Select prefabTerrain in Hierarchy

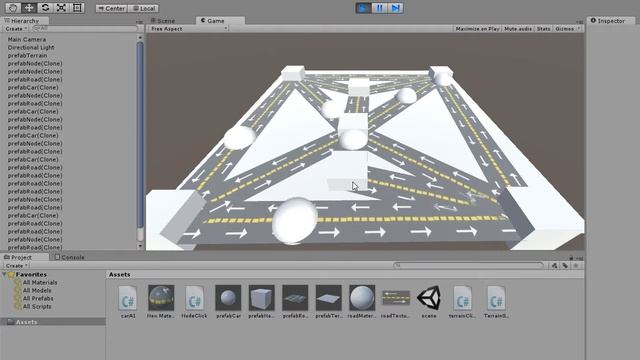point(27,55)
